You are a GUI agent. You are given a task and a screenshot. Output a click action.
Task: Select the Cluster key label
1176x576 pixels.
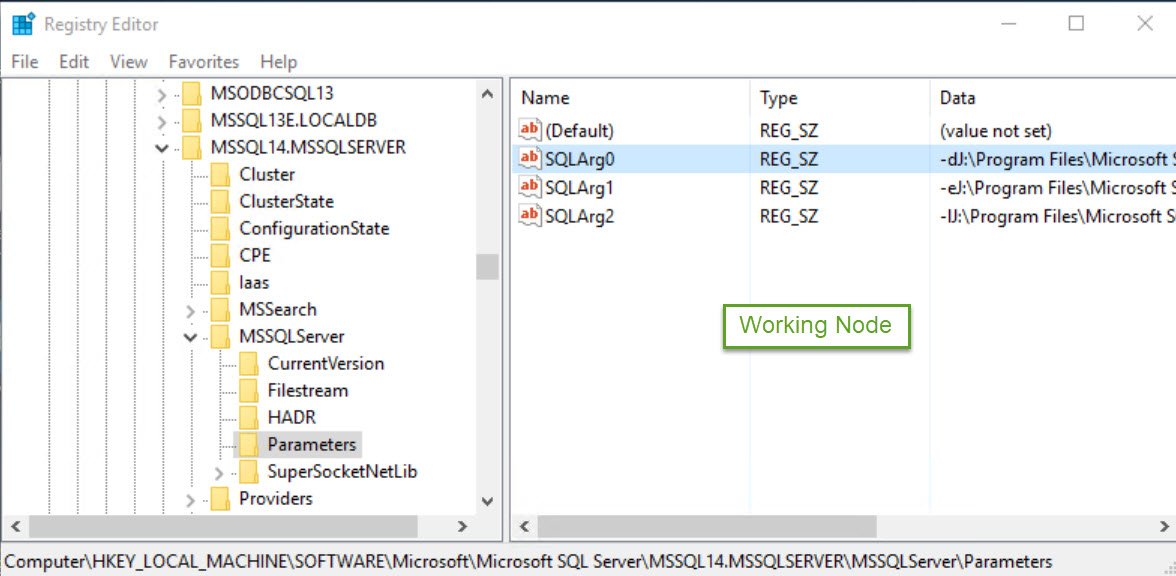[x=267, y=175]
